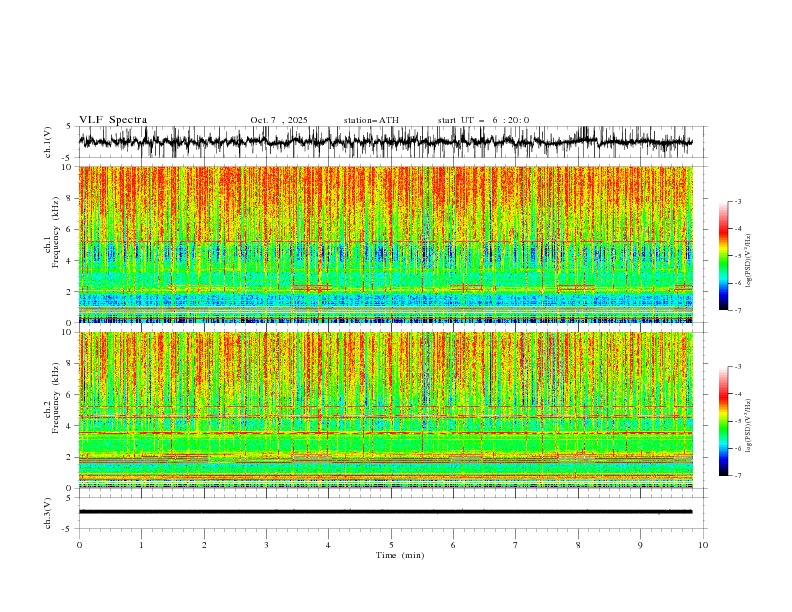Click the "station=ATH" label
The width and height of the screenshot is (792, 612).
pyautogui.click(x=371, y=120)
